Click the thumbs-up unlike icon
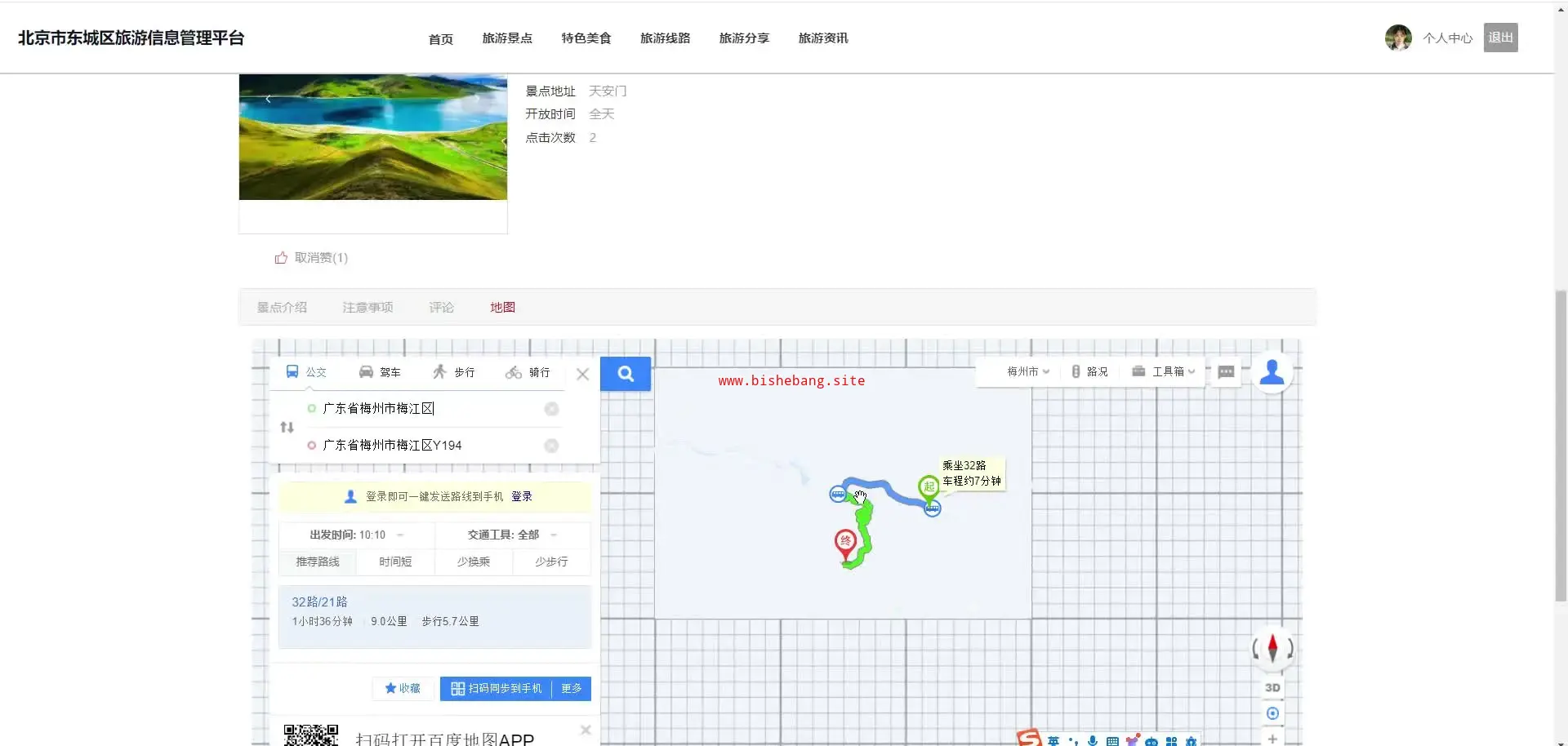This screenshot has height=746, width=1568. pyautogui.click(x=281, y=258)
